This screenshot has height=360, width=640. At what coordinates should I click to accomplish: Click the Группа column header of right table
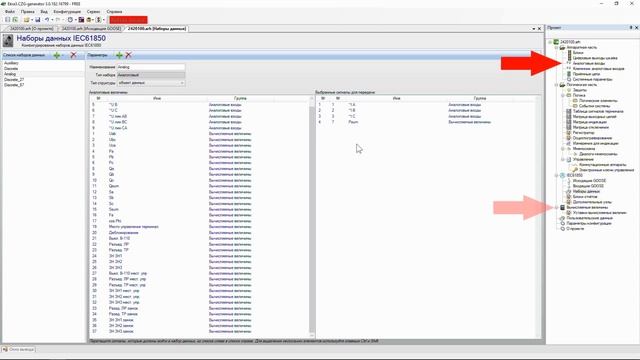[x=480, y=98]
